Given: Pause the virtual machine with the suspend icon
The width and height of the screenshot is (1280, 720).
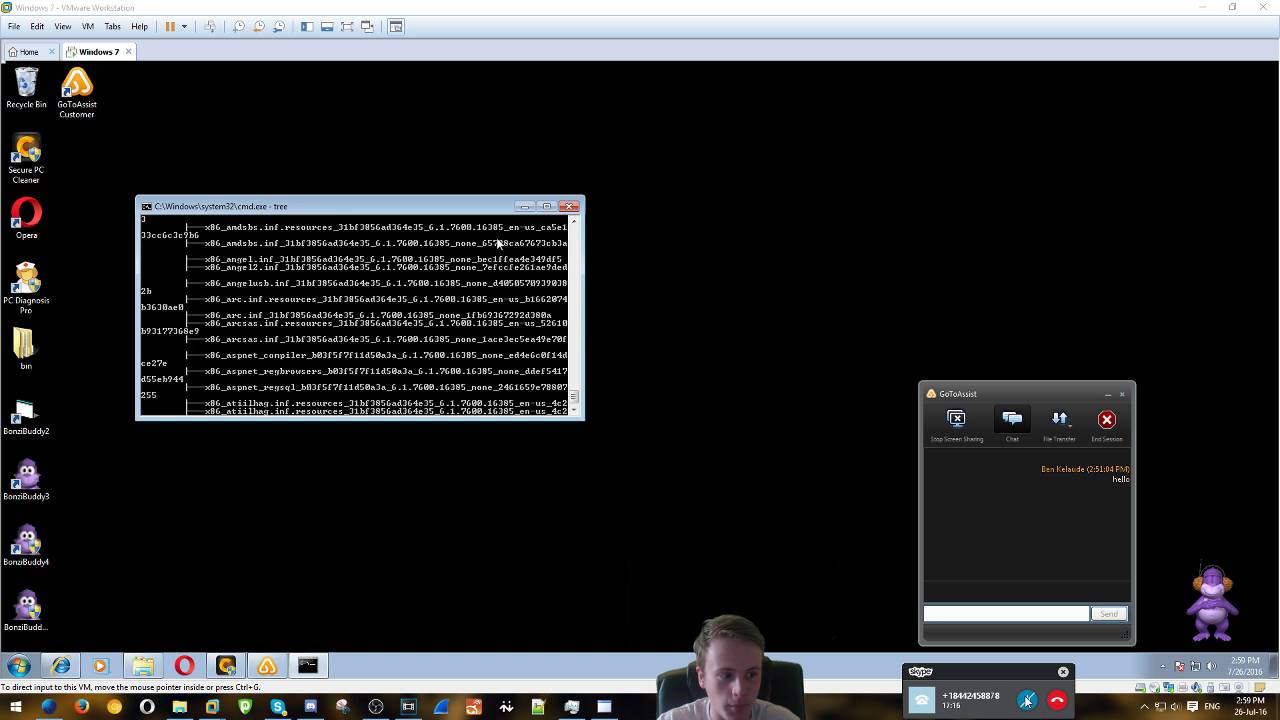Looking at the screenshot, I should click(x=170, y=27).
